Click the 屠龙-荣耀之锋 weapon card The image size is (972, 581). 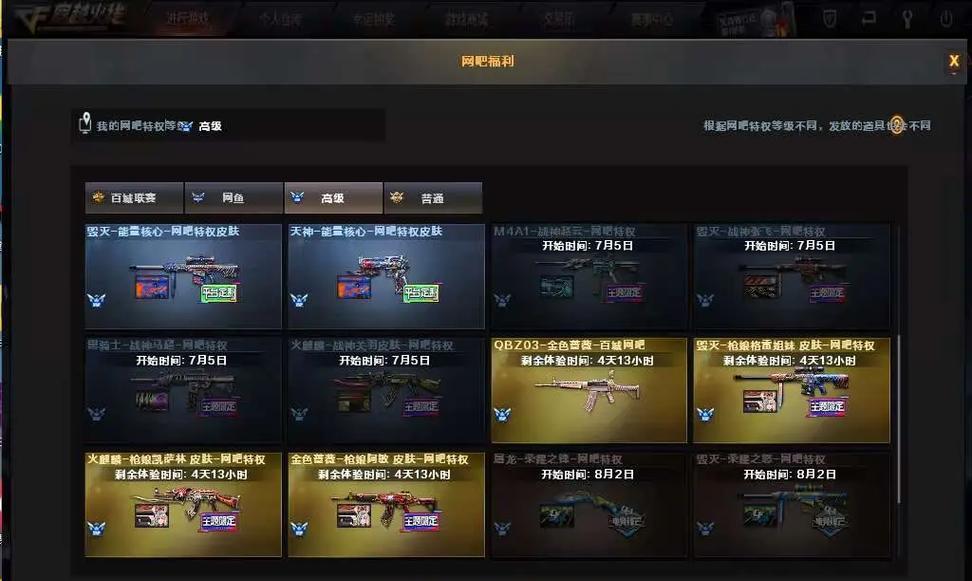(589, 504)
